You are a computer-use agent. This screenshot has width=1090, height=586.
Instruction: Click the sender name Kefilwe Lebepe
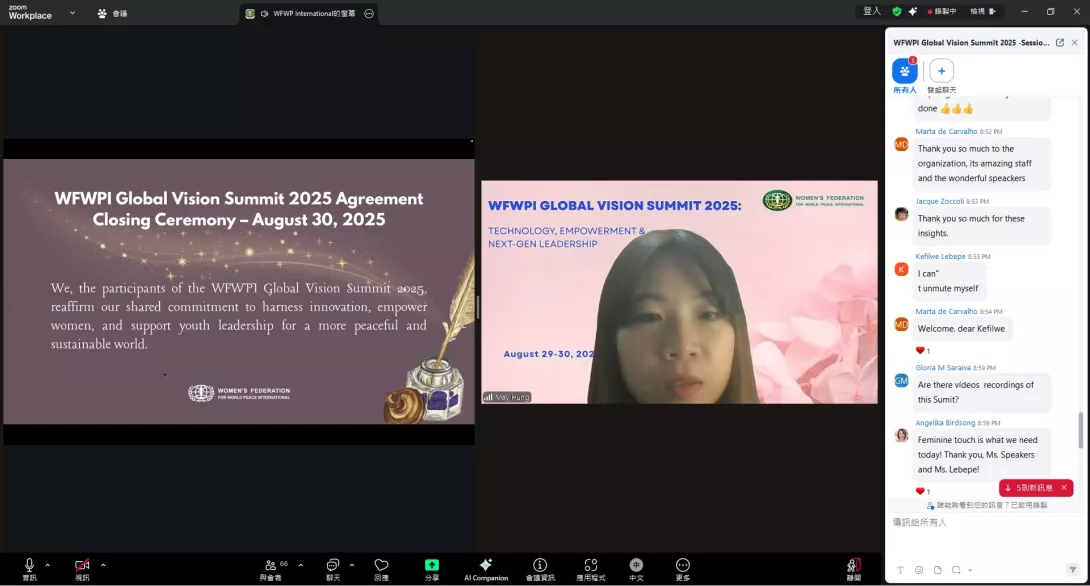coord(940,256)
